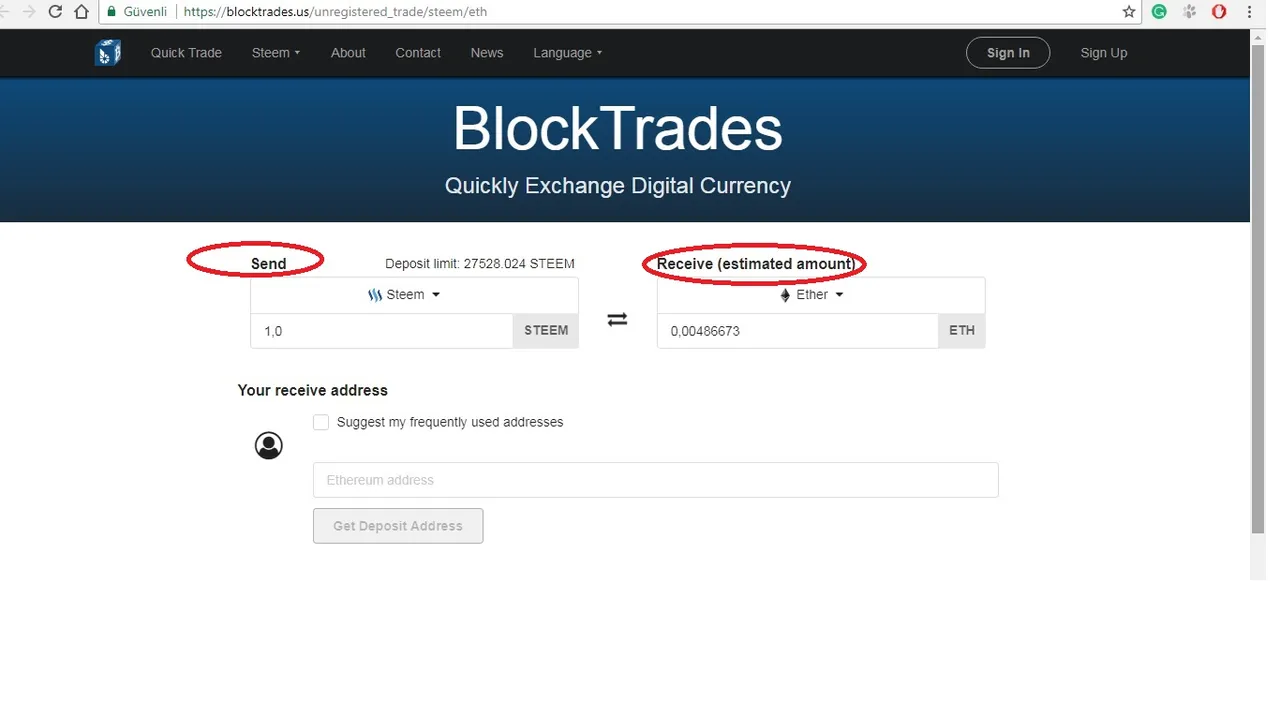This screenshot has height=720, width=1280.
Task: Open the Ether receive currency dropdown
Action: pos(821,295)
